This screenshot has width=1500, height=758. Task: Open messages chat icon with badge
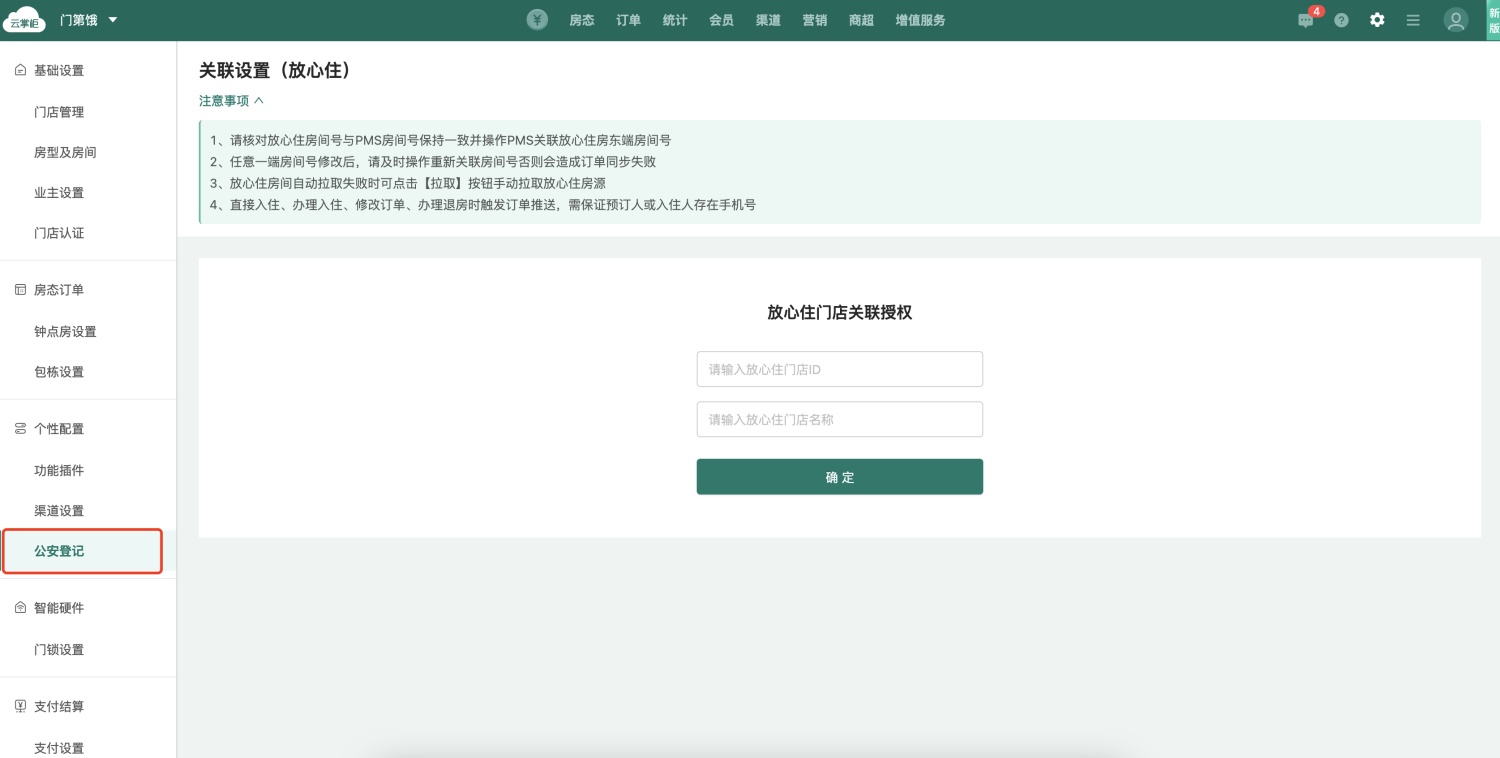click(1306, 20)
